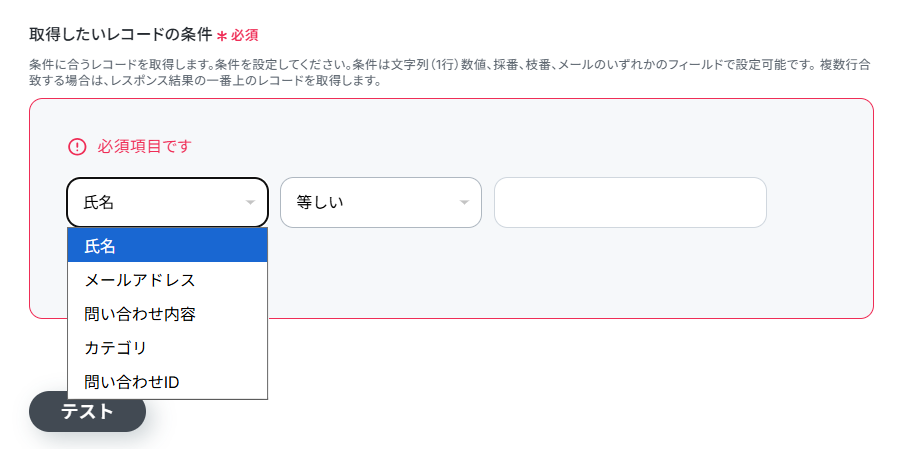Click the red warning exclamation icon
The width and height of the screenshot is (914, 449).
click(77, 147)
